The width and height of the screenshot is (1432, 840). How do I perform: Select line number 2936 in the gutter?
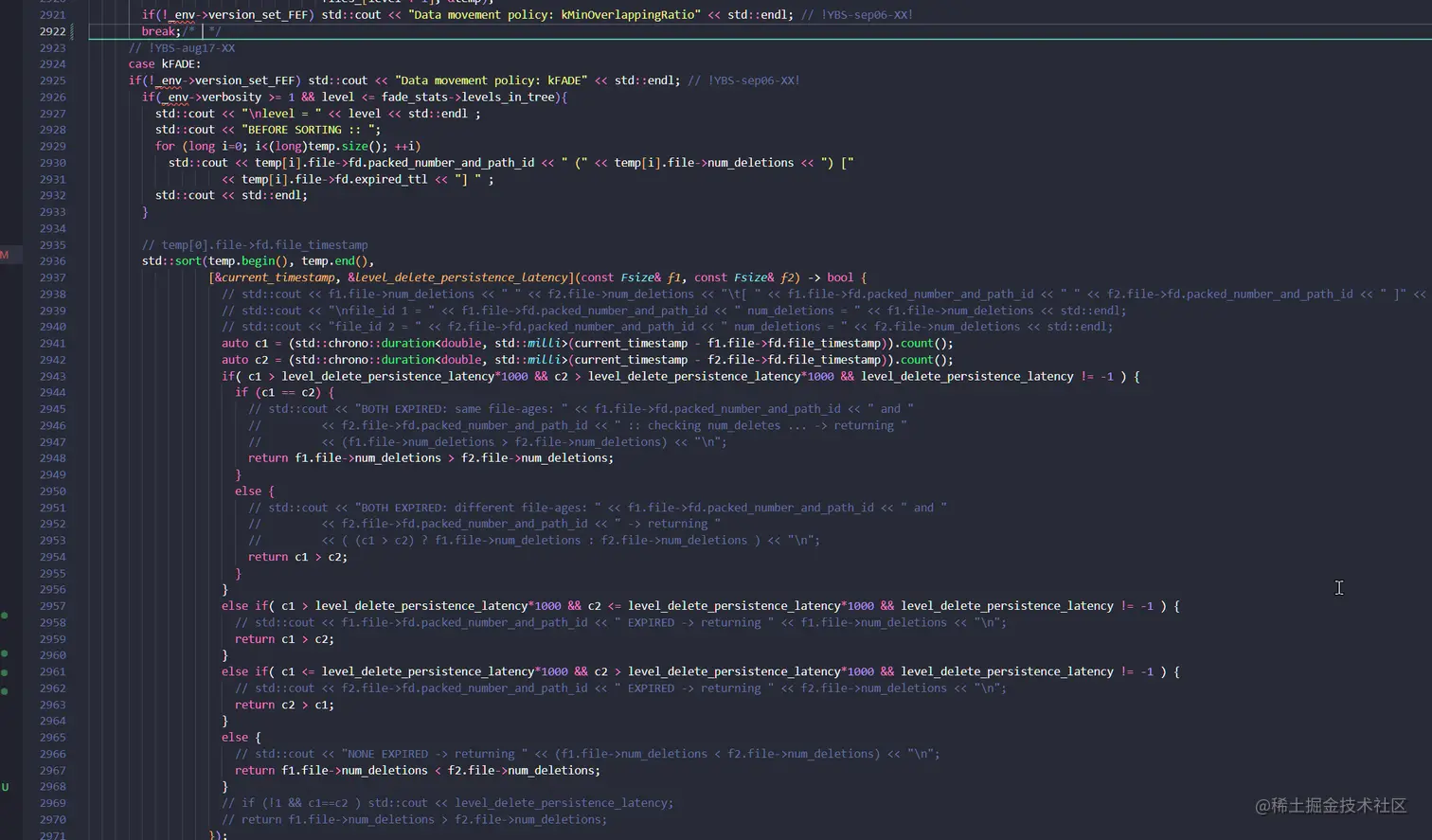click(52, 261)
